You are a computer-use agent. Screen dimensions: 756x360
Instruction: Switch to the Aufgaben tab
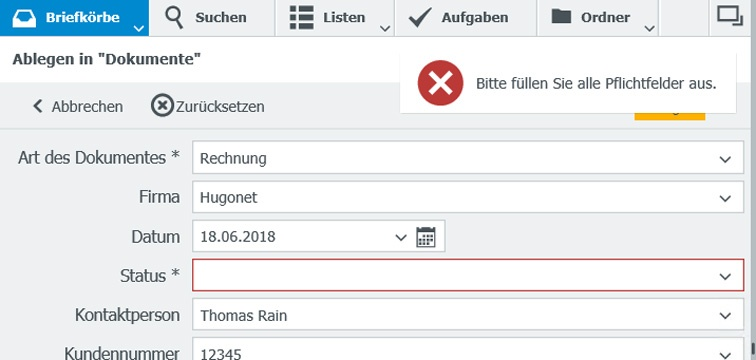click(465, 18)
